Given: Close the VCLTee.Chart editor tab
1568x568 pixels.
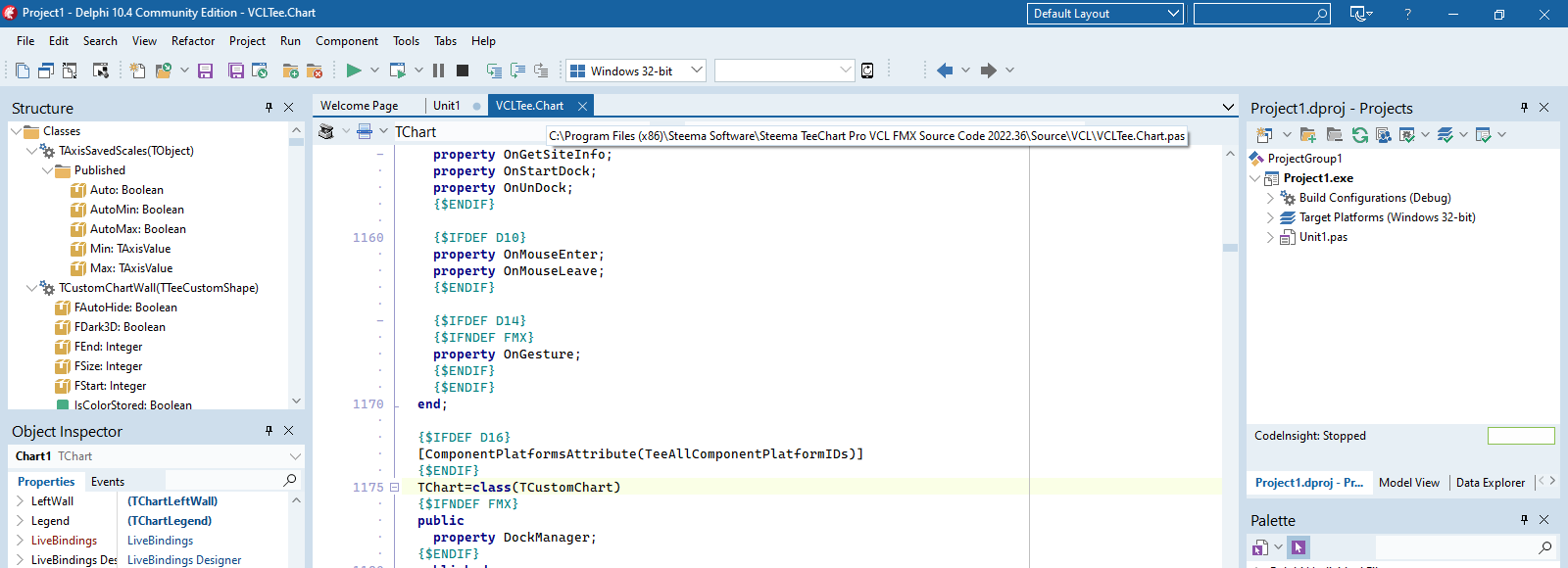Looking at the screenshot, I should (582, 106).
